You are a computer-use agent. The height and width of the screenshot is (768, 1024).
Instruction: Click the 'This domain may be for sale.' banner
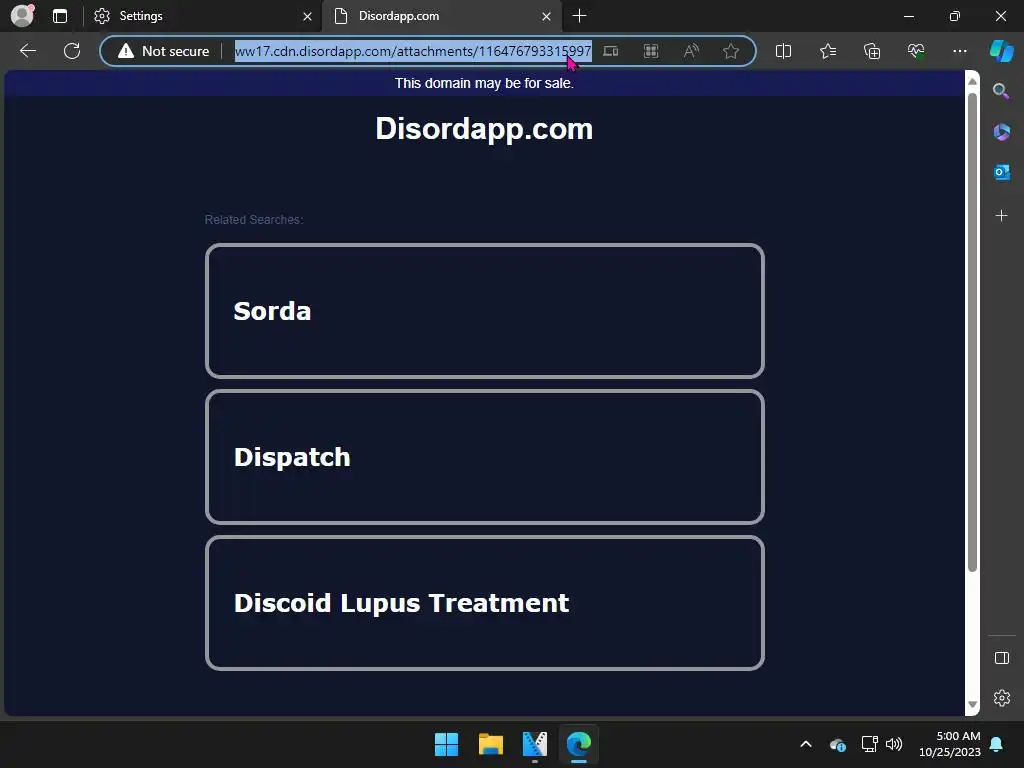point(484,84)
